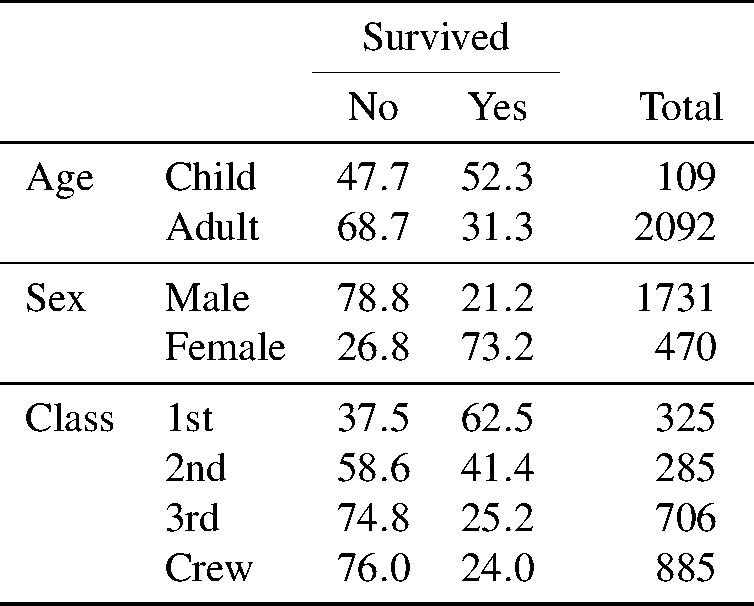Click the Child survived Yes value 52.3
Viewport: 754px width, 606px height.
[497, 178]
